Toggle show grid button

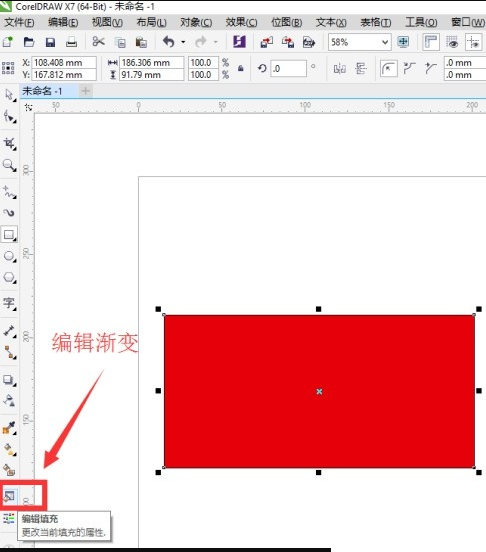coord(452,42)
